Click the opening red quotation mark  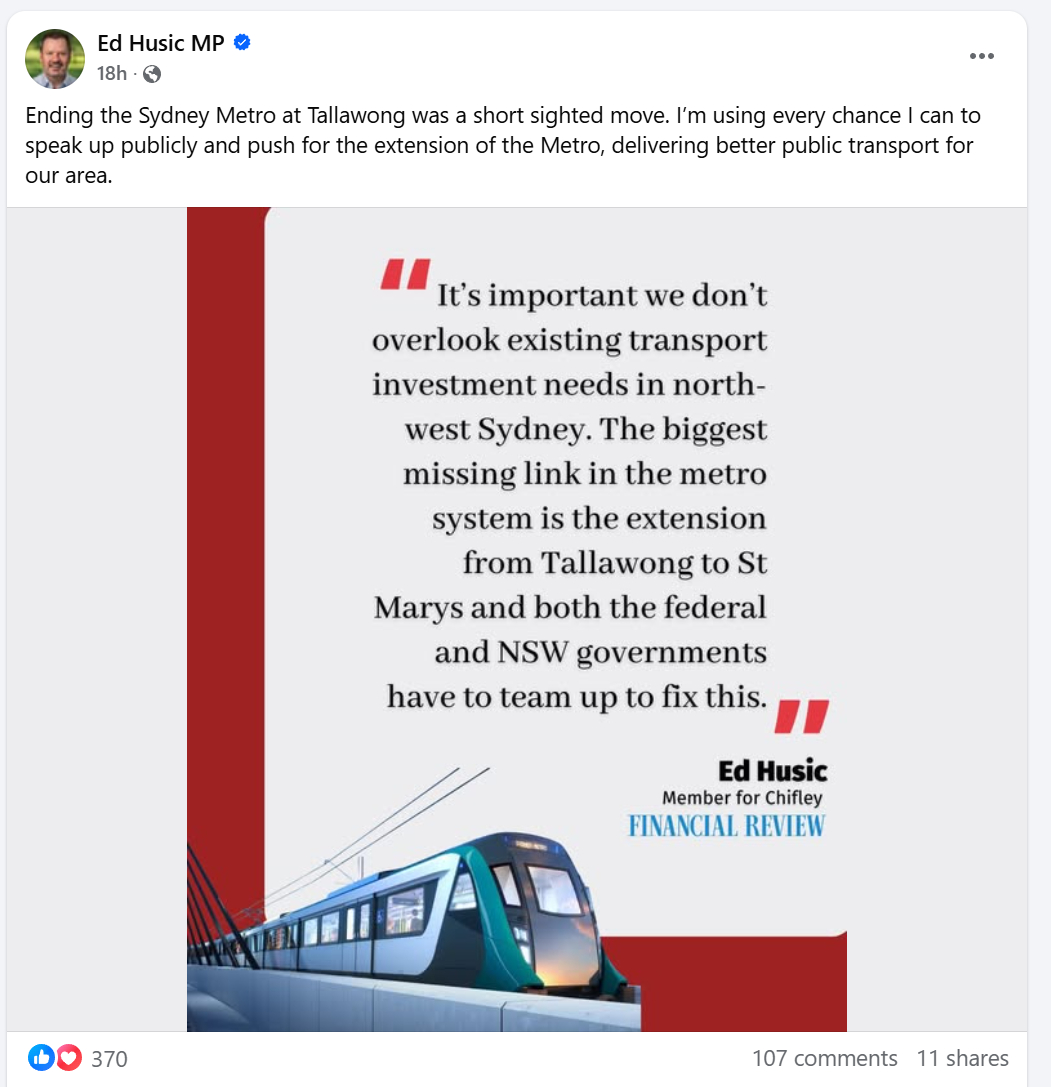pyautogui.click(x=406, y=275)
